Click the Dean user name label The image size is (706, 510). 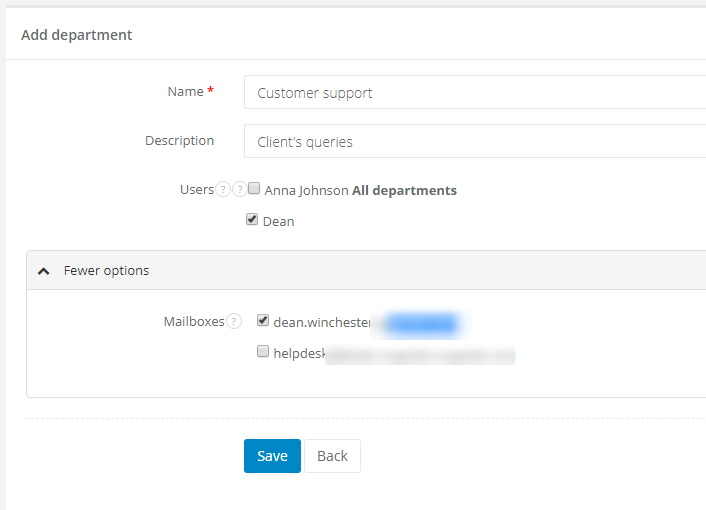pyautogui.click(x=278, y=221)
